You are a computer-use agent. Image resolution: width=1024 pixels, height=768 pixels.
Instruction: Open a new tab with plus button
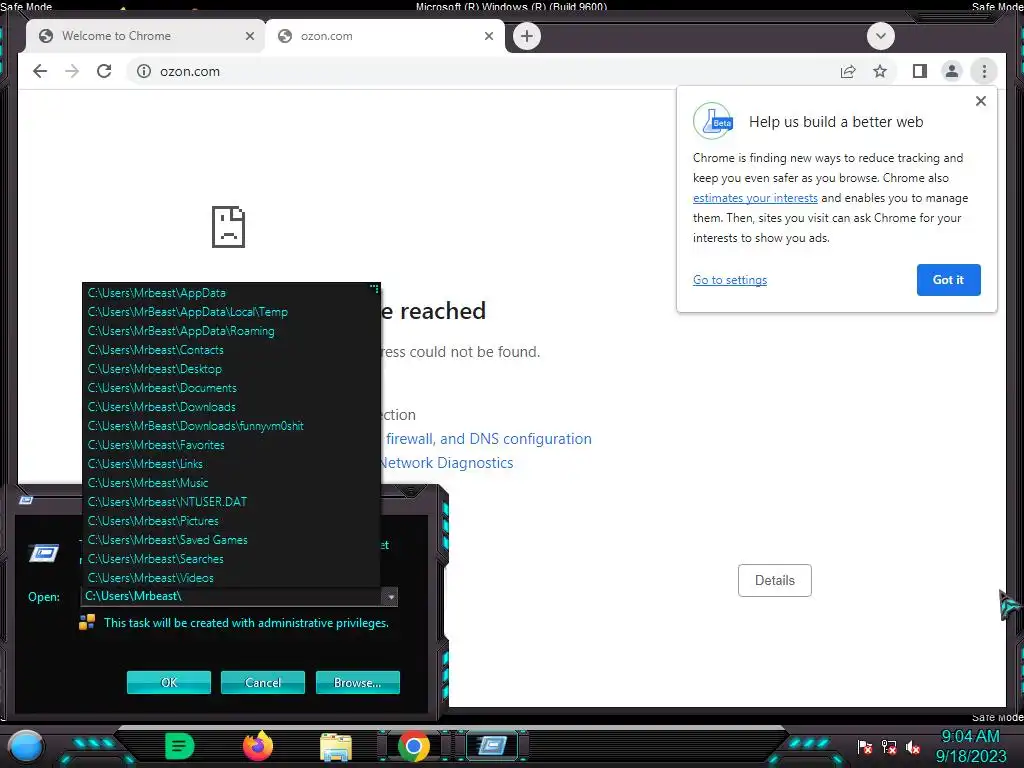(527, 36)
